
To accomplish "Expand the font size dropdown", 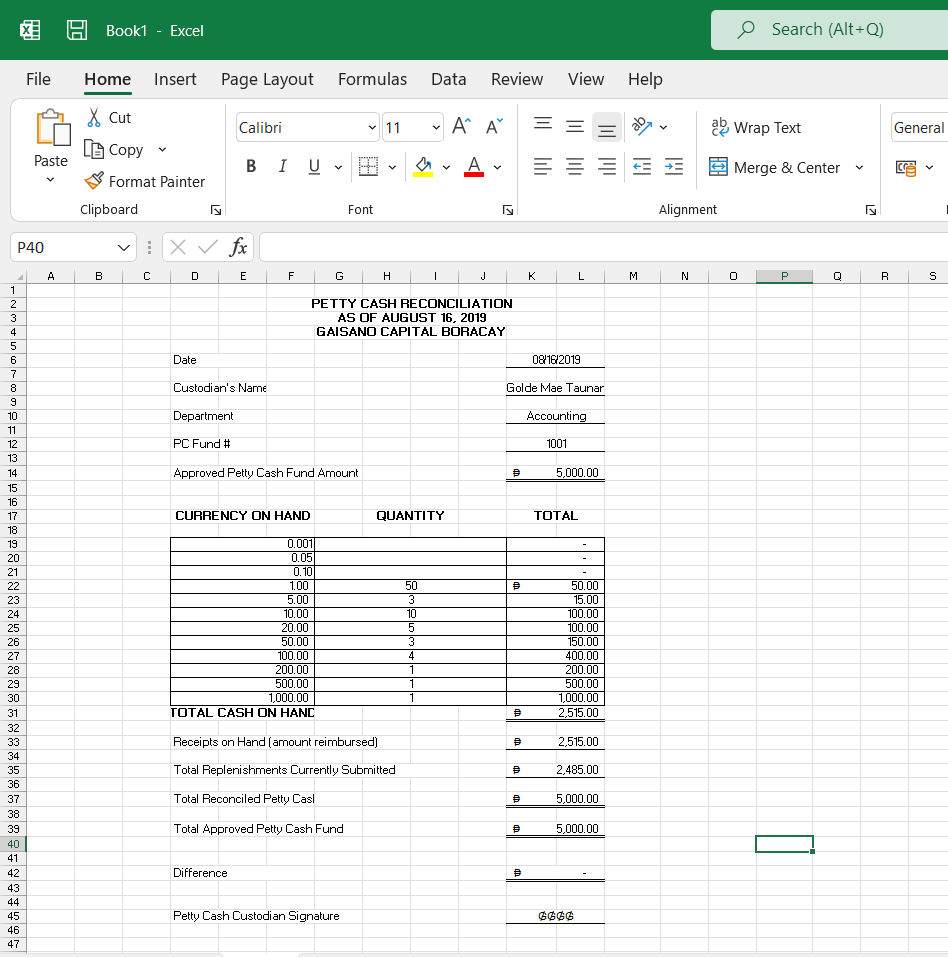I will [436, 127].
